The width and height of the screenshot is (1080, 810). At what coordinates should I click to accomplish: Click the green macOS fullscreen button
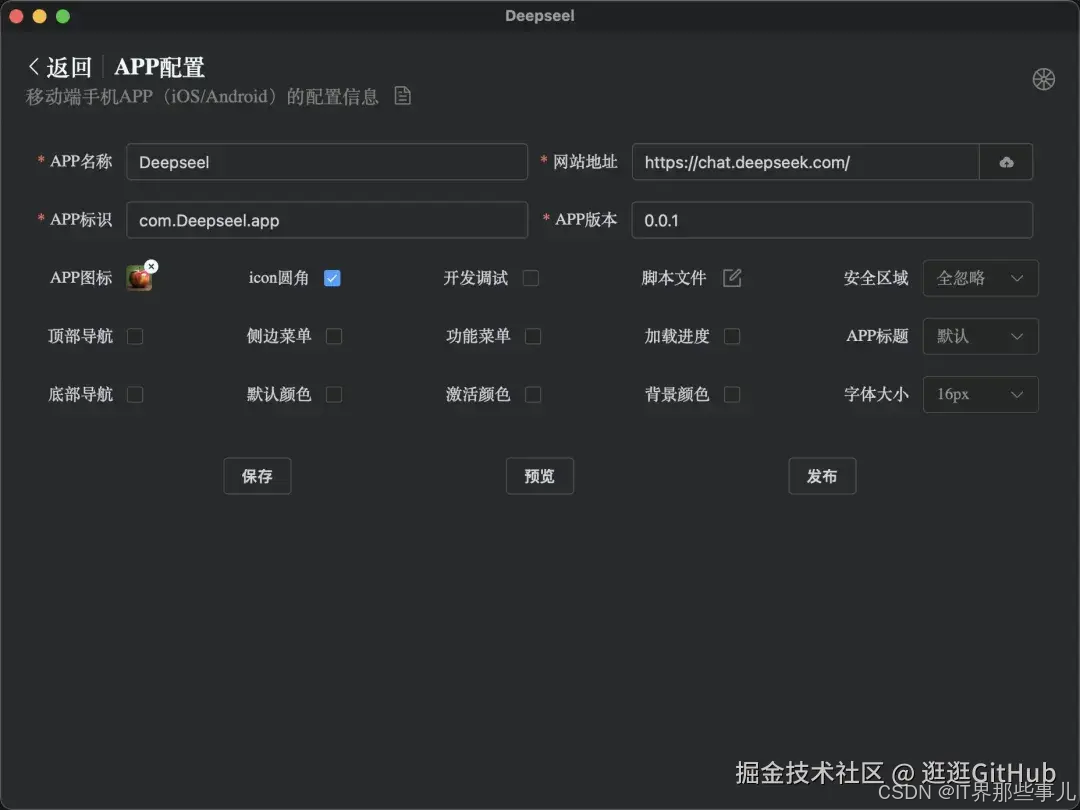pyautogui.click(x=63, y=16)
